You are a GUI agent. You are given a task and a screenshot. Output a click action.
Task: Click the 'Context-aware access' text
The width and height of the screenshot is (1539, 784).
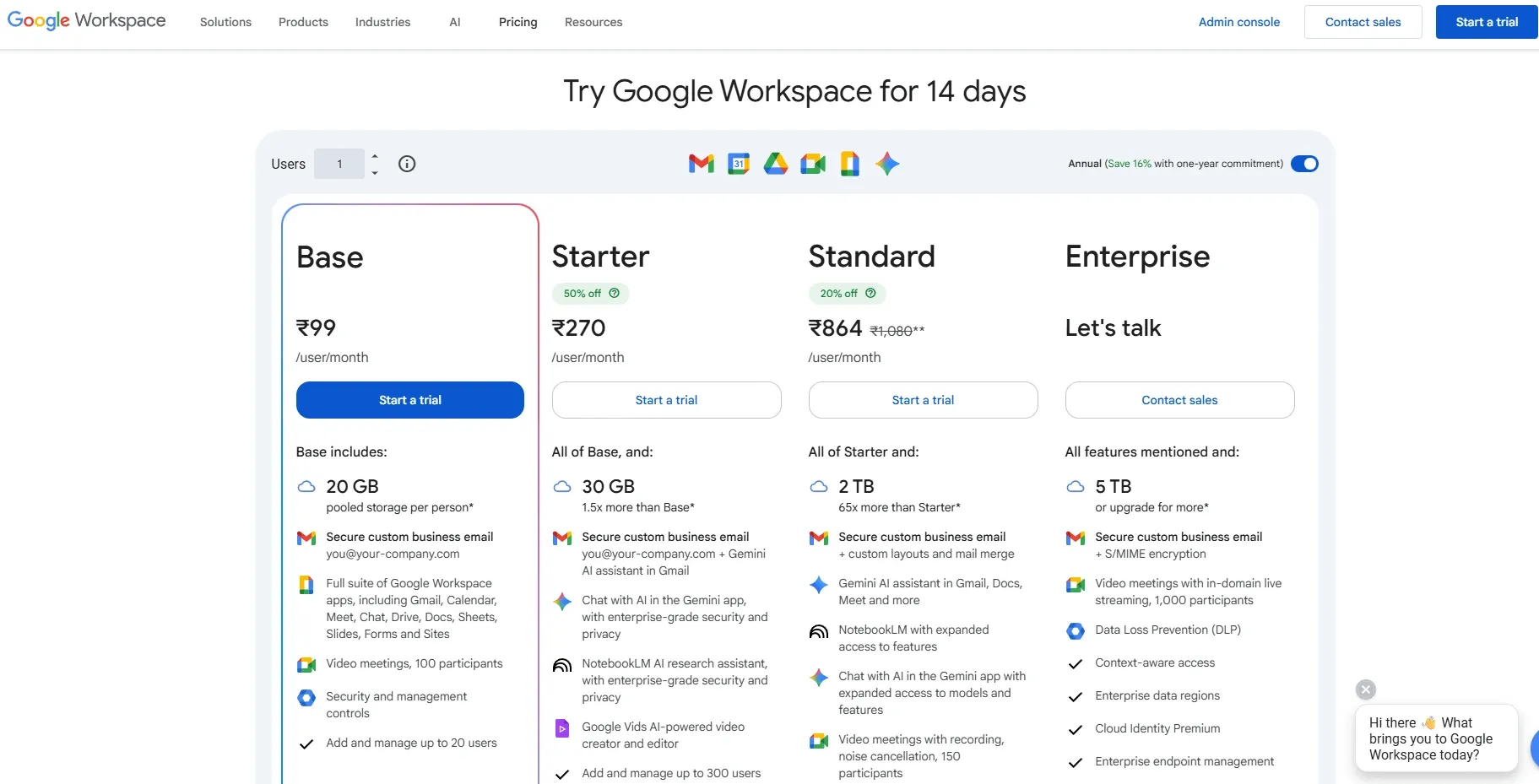click(x=1155, y=663)
